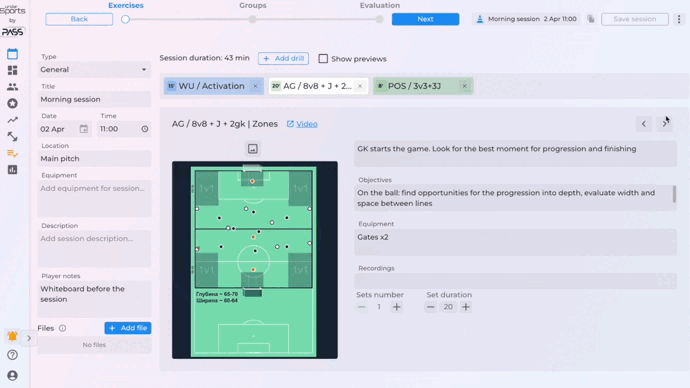Increase the Set duration with plus

pyautogui.click(x=466, y=307)
